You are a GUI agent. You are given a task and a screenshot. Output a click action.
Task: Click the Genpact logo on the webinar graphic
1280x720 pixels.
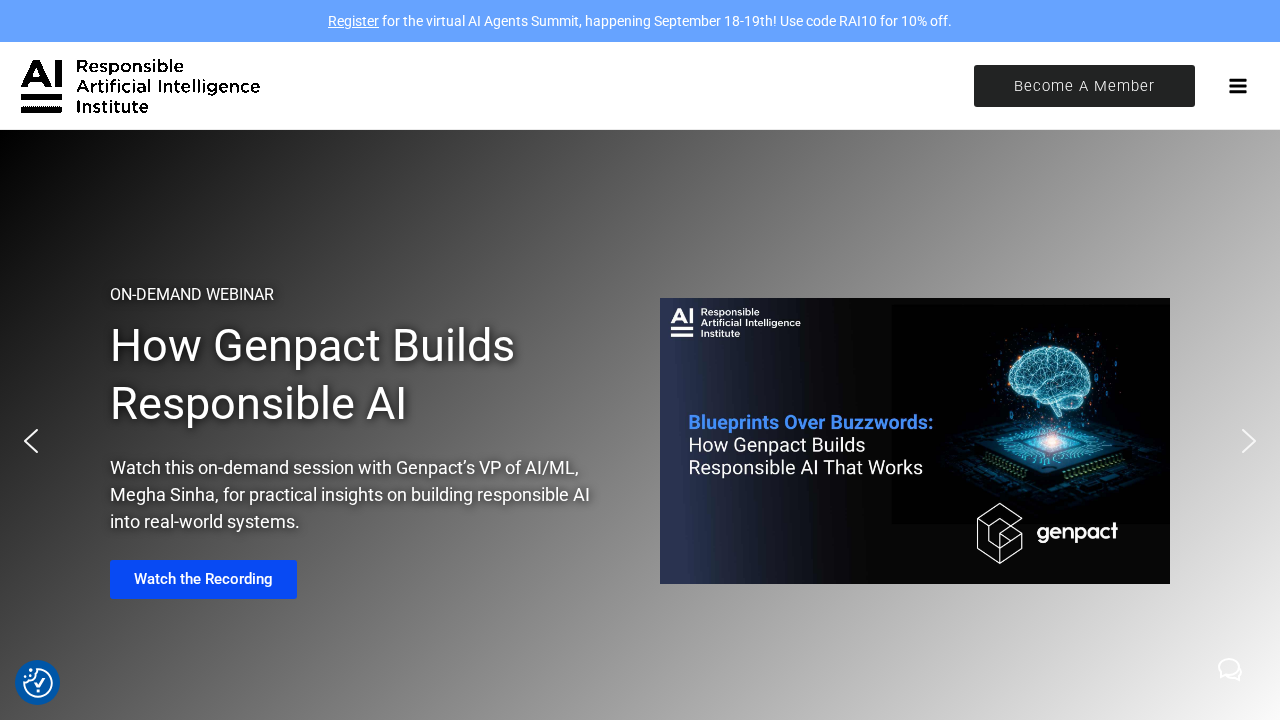[1047, 533]
